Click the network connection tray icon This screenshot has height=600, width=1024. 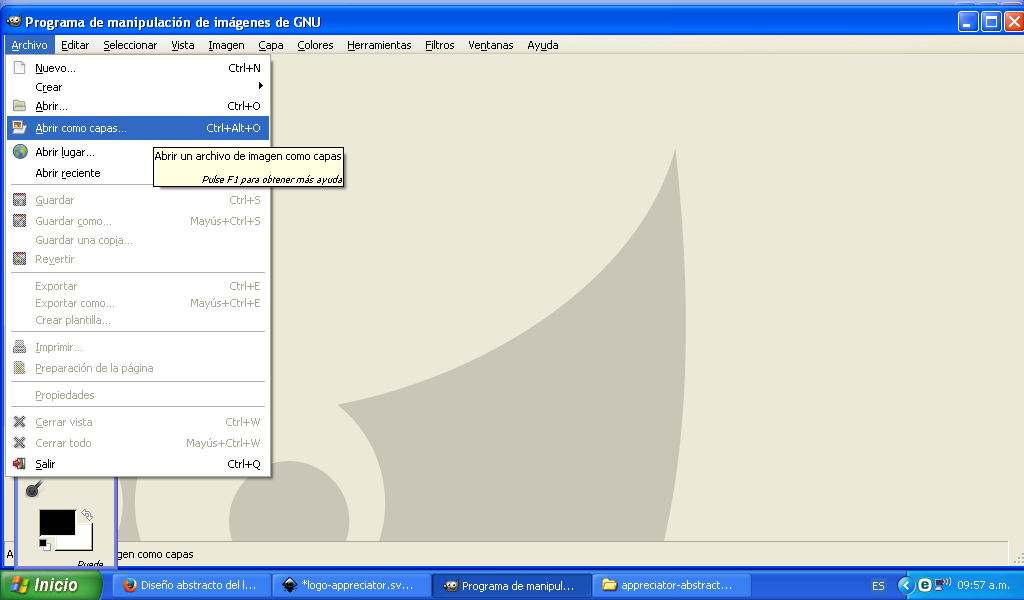[942, 584]
